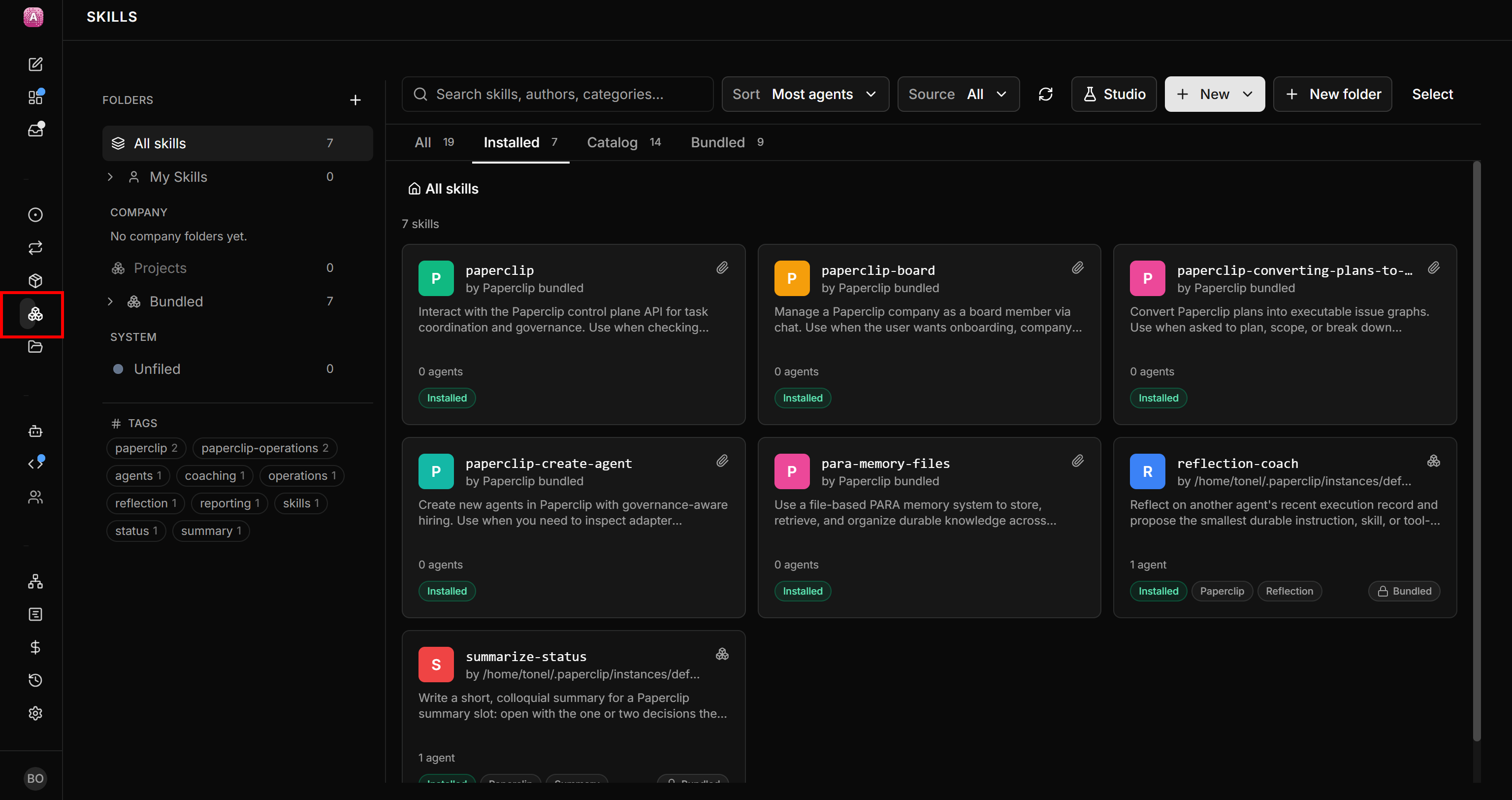Open the Sort Most agents dropdown
1512x800 pixels.
pyautogui.click(x=804, y=94)
